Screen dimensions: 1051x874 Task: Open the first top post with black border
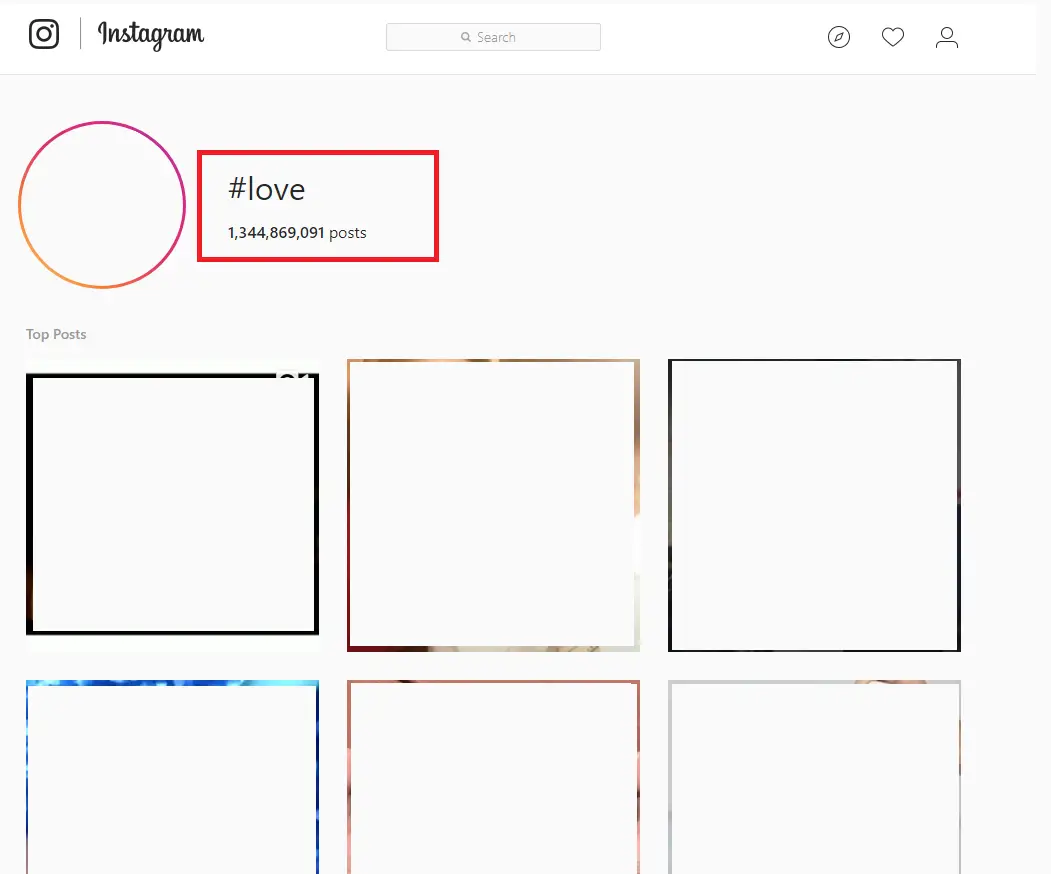point(172,504)
